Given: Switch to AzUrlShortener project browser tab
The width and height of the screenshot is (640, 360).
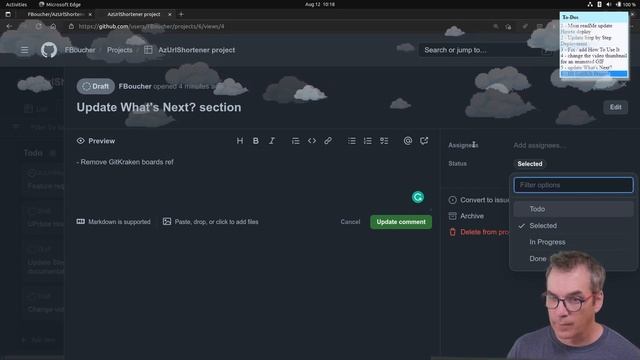Looking at the screenshot, I should 134,14.
